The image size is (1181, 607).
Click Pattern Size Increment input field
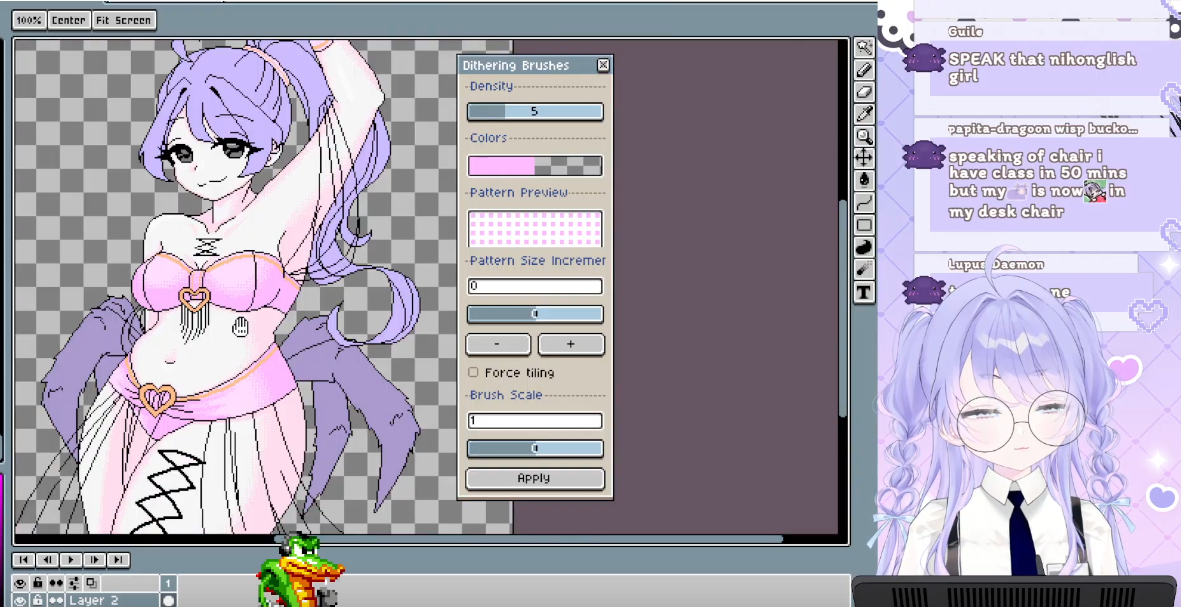[x=535, y=286]
